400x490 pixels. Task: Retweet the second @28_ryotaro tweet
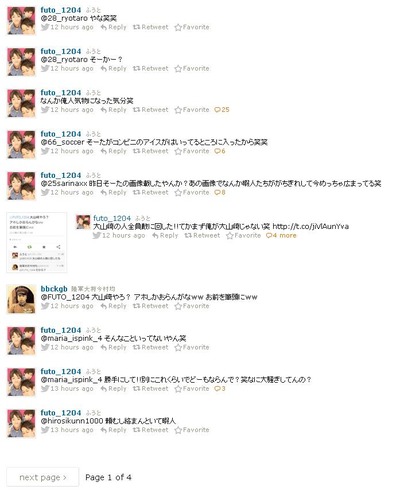(x=151, y=69)
